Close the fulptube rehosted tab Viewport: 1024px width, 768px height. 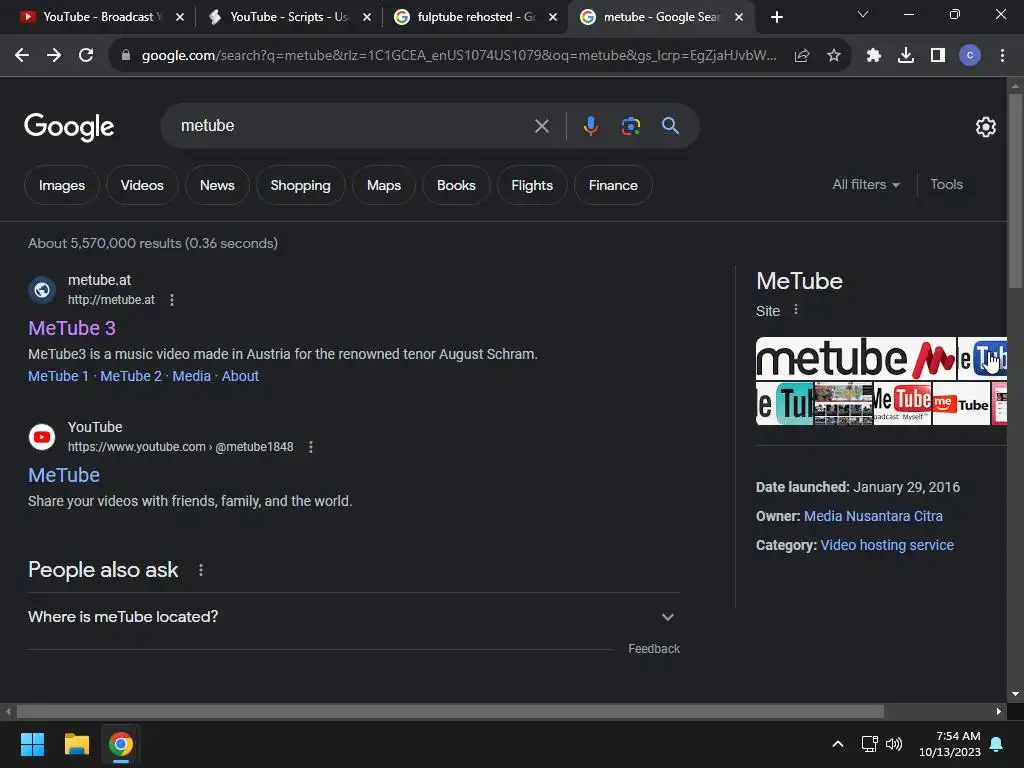coord(553,17)
